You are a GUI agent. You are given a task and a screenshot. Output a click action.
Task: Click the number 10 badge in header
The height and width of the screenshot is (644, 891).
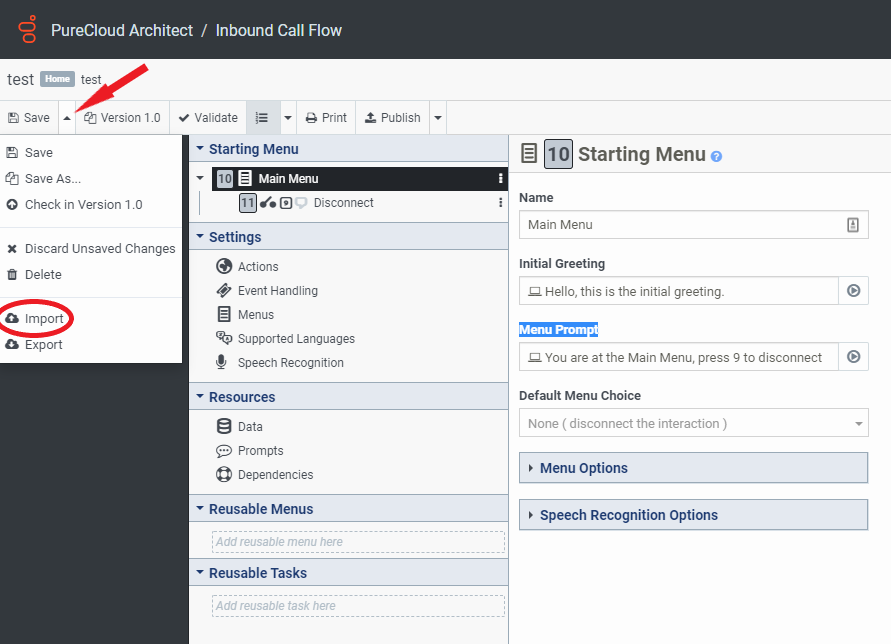click(558, 154)
